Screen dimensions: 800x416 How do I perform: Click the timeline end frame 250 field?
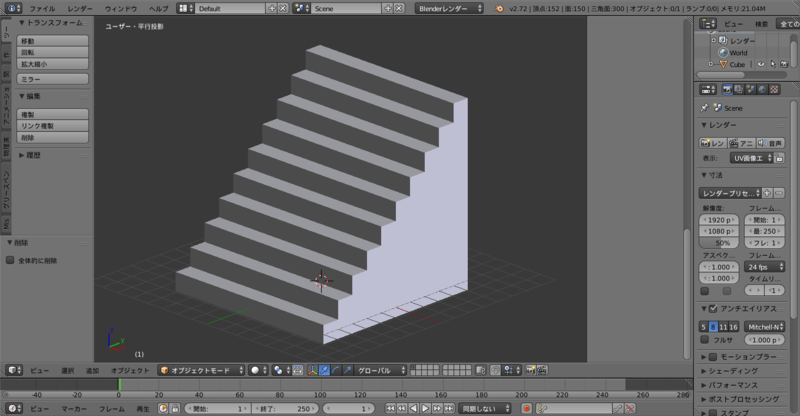[285, 408]
